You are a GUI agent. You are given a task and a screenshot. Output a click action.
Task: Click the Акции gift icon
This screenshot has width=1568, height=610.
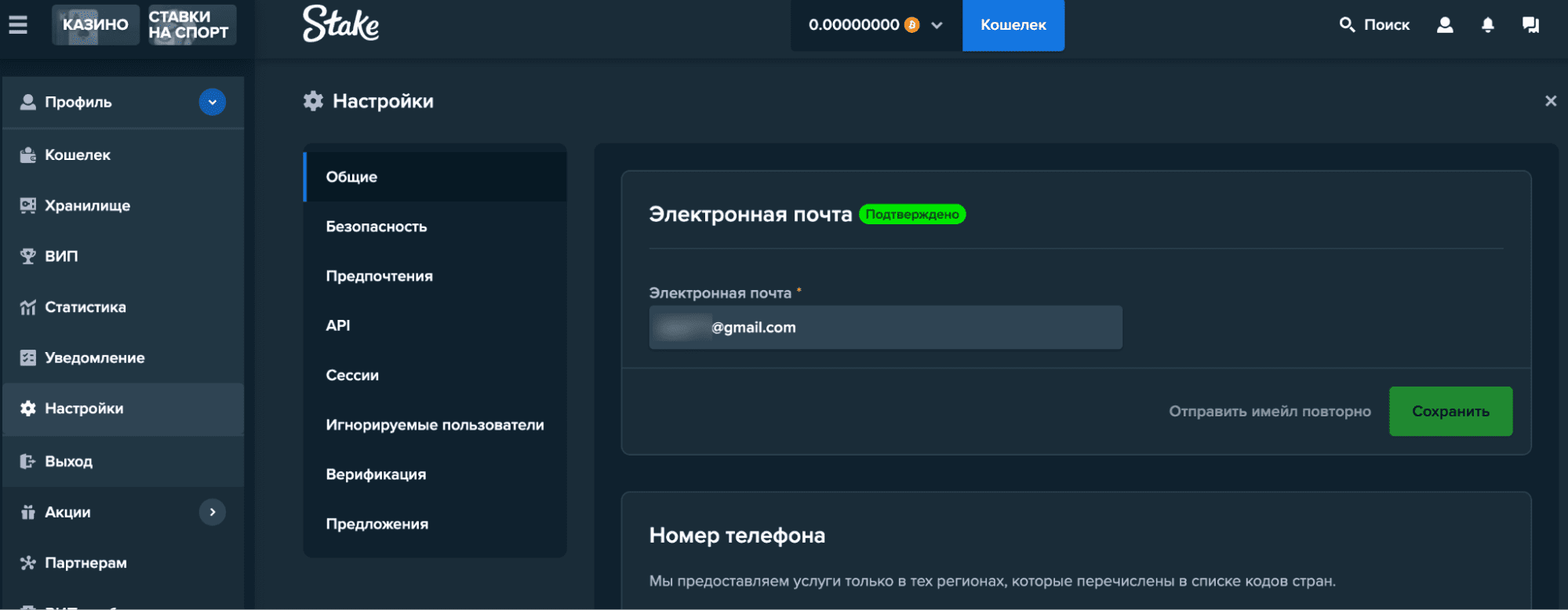coord(28,512)
